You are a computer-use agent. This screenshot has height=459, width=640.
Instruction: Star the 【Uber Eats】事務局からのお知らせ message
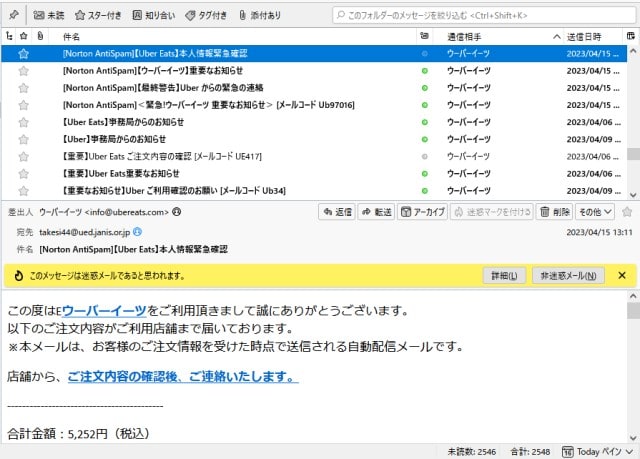(x=24, y=122)
